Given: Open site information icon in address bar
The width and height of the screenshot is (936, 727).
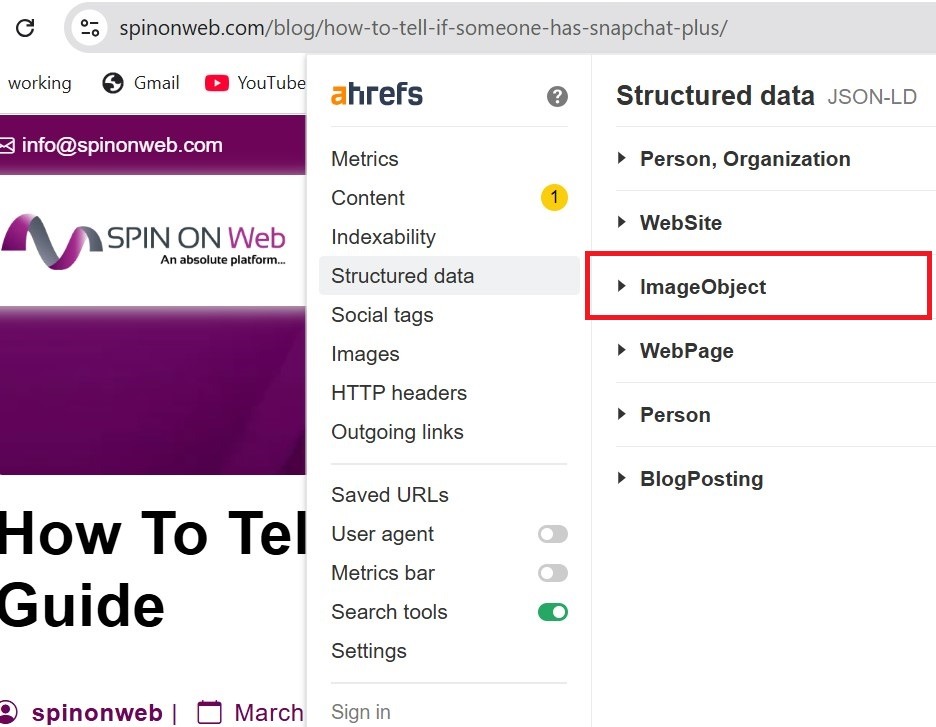Looking at the screenshot, I should point(90,27).
